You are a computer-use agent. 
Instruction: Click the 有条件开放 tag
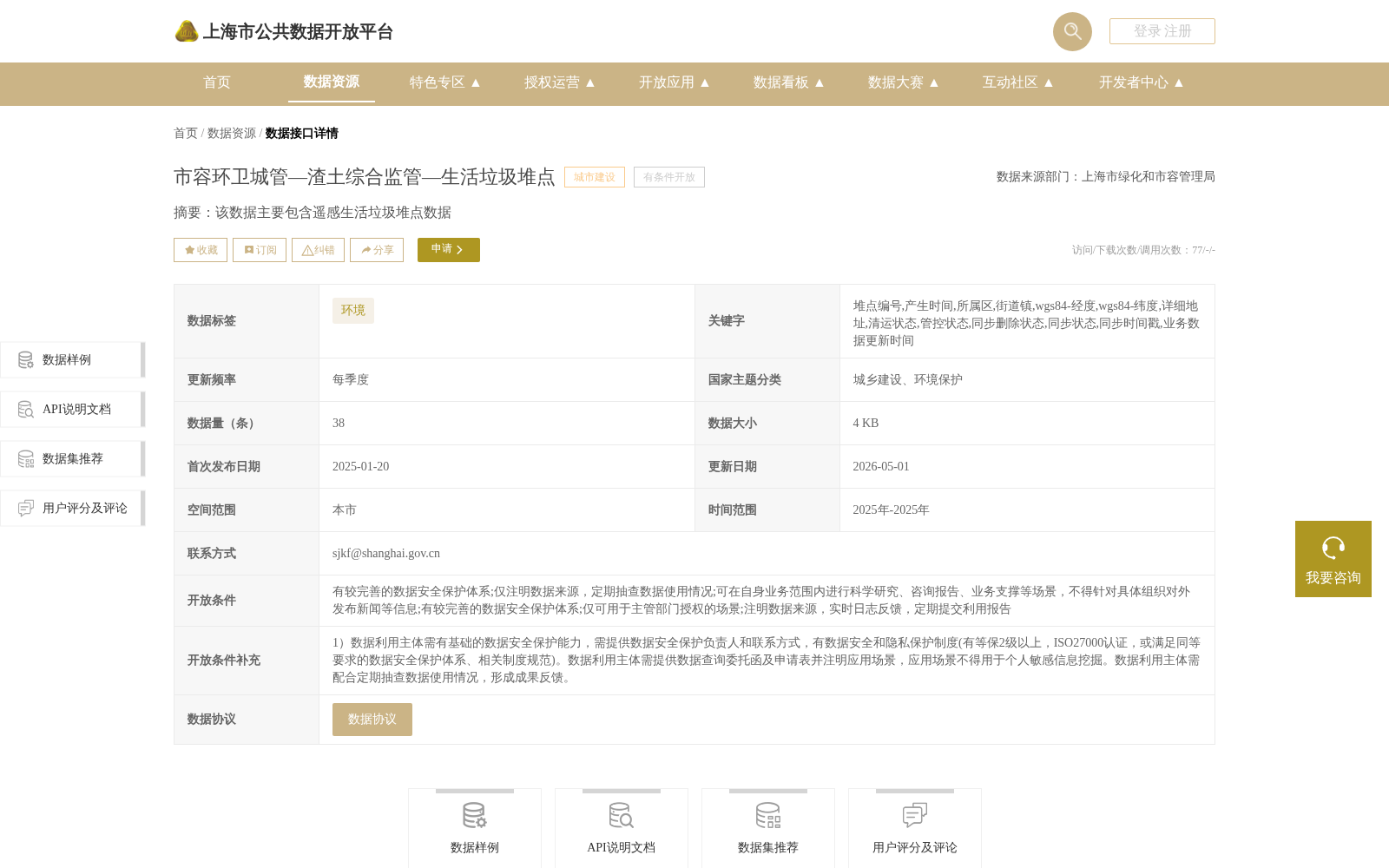pos(669,177)
